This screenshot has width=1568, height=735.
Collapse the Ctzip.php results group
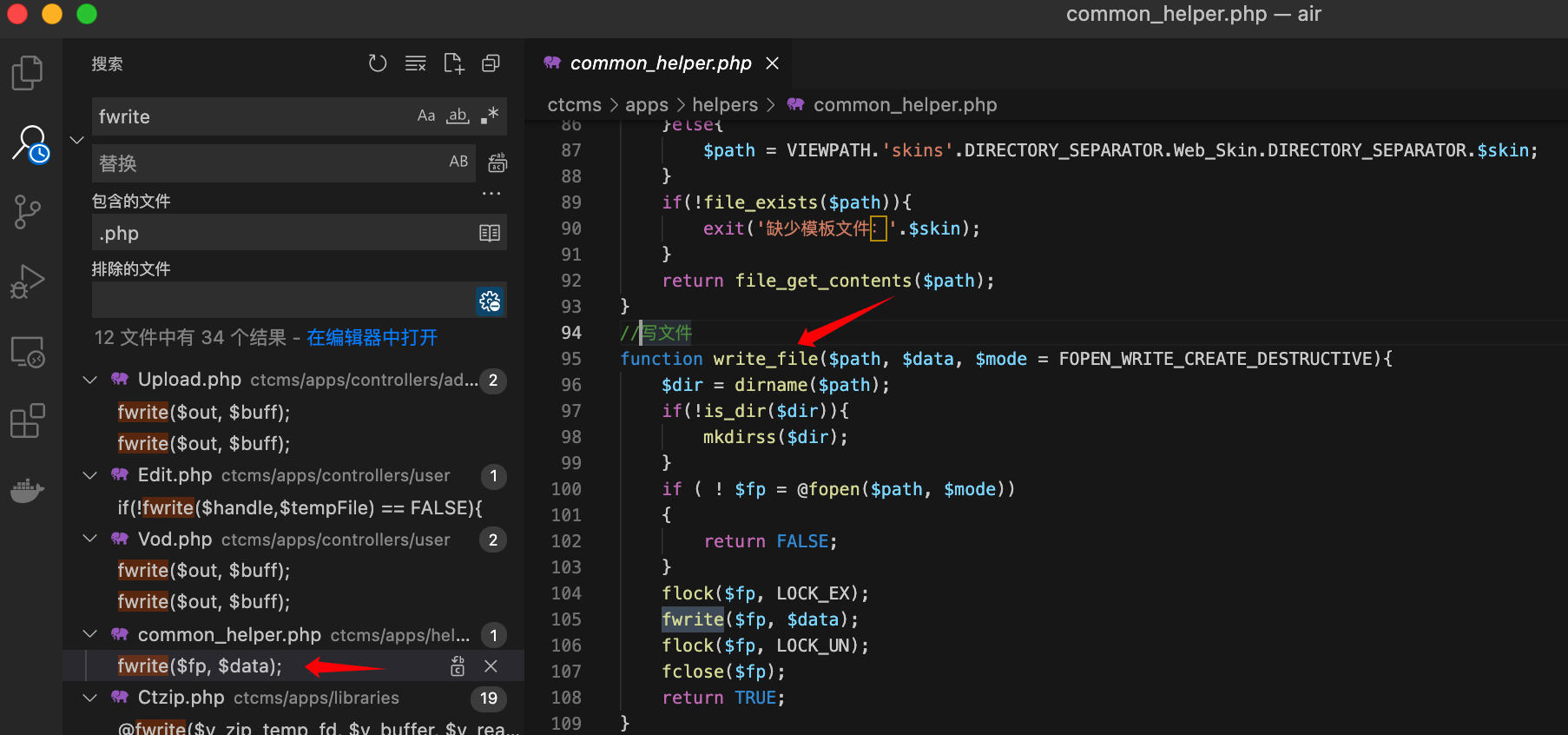point(89,699)
